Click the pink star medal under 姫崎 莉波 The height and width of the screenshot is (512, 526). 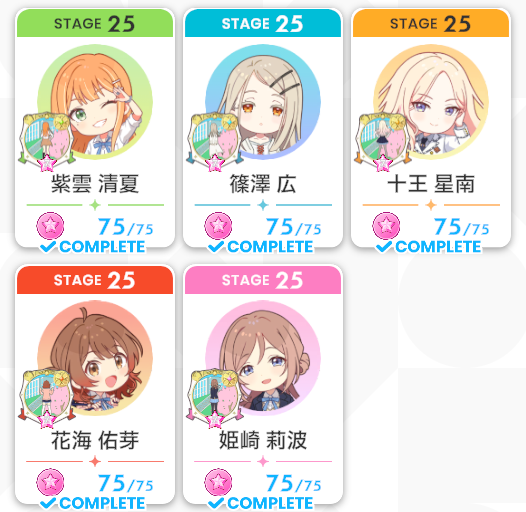pyautogui.click(x=218, y=482)
